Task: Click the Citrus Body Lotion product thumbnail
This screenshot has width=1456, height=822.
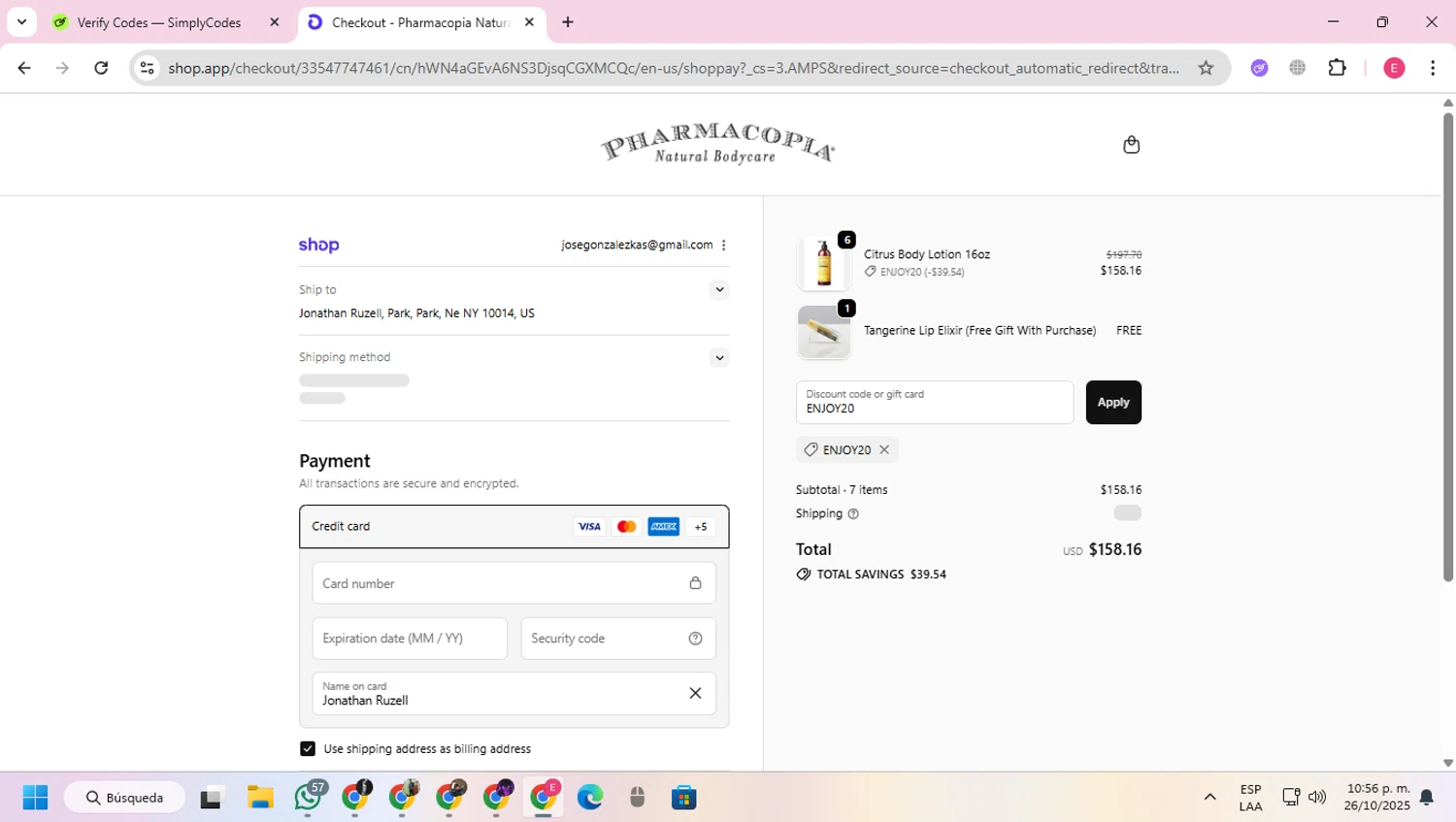Action: click(x=823, y=263)
